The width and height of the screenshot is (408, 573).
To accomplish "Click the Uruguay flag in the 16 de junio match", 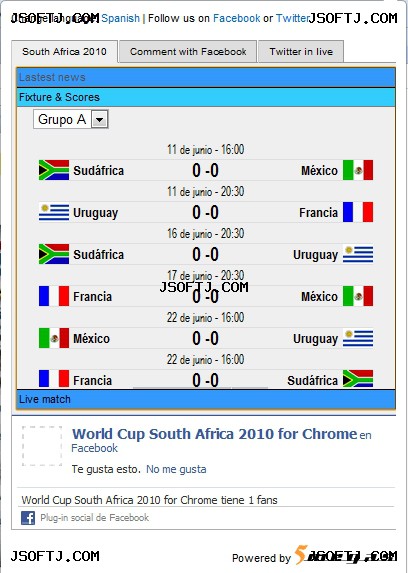I will [358, 254].
